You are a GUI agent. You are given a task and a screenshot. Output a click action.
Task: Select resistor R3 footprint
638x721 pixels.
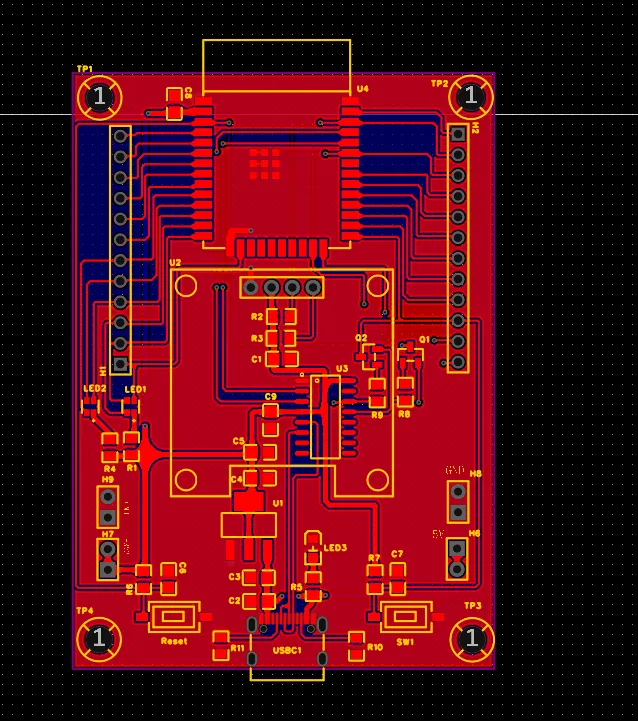pos(281,338)
